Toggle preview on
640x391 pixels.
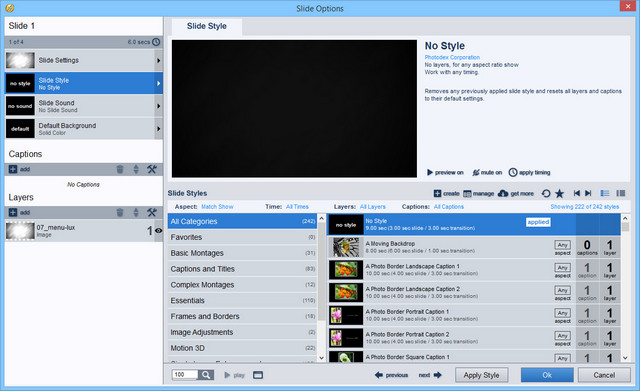click(x=445, y=173)
